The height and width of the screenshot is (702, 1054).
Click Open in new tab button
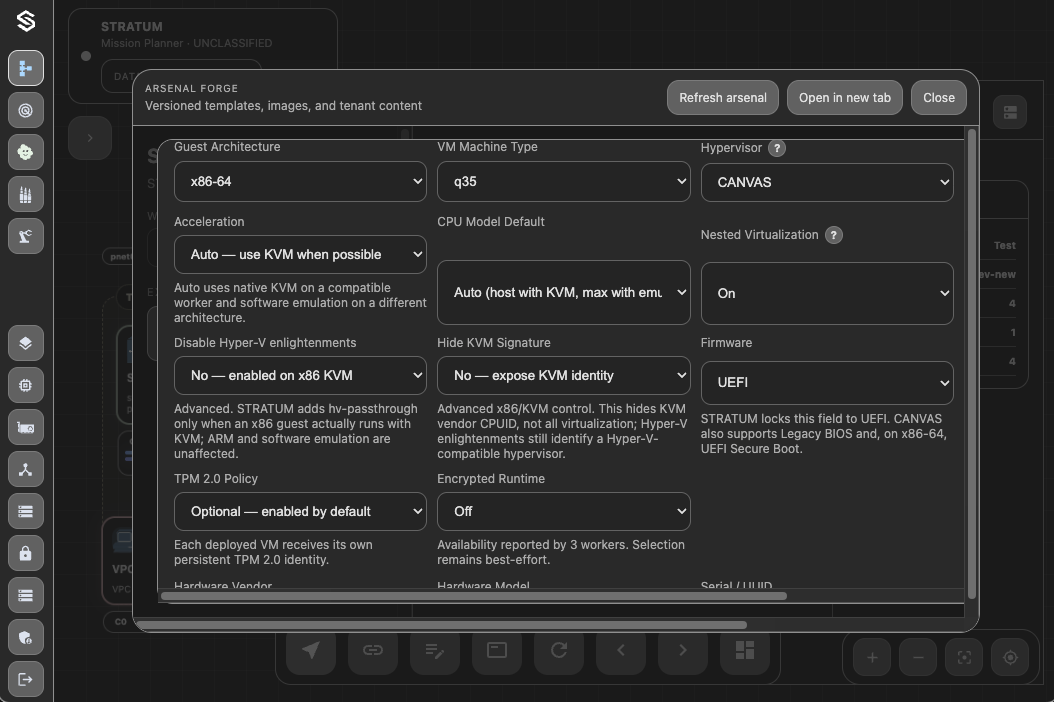click(845, 98)
